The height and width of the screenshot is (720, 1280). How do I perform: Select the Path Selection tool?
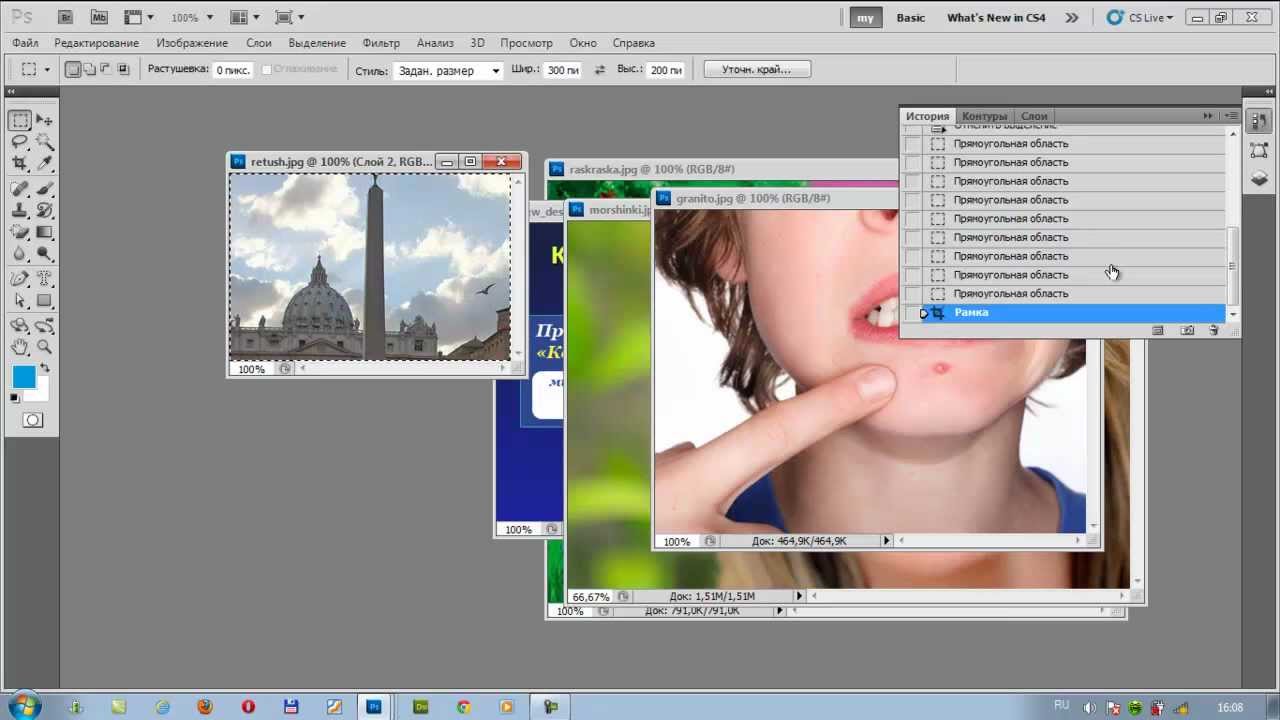(20, 301)
